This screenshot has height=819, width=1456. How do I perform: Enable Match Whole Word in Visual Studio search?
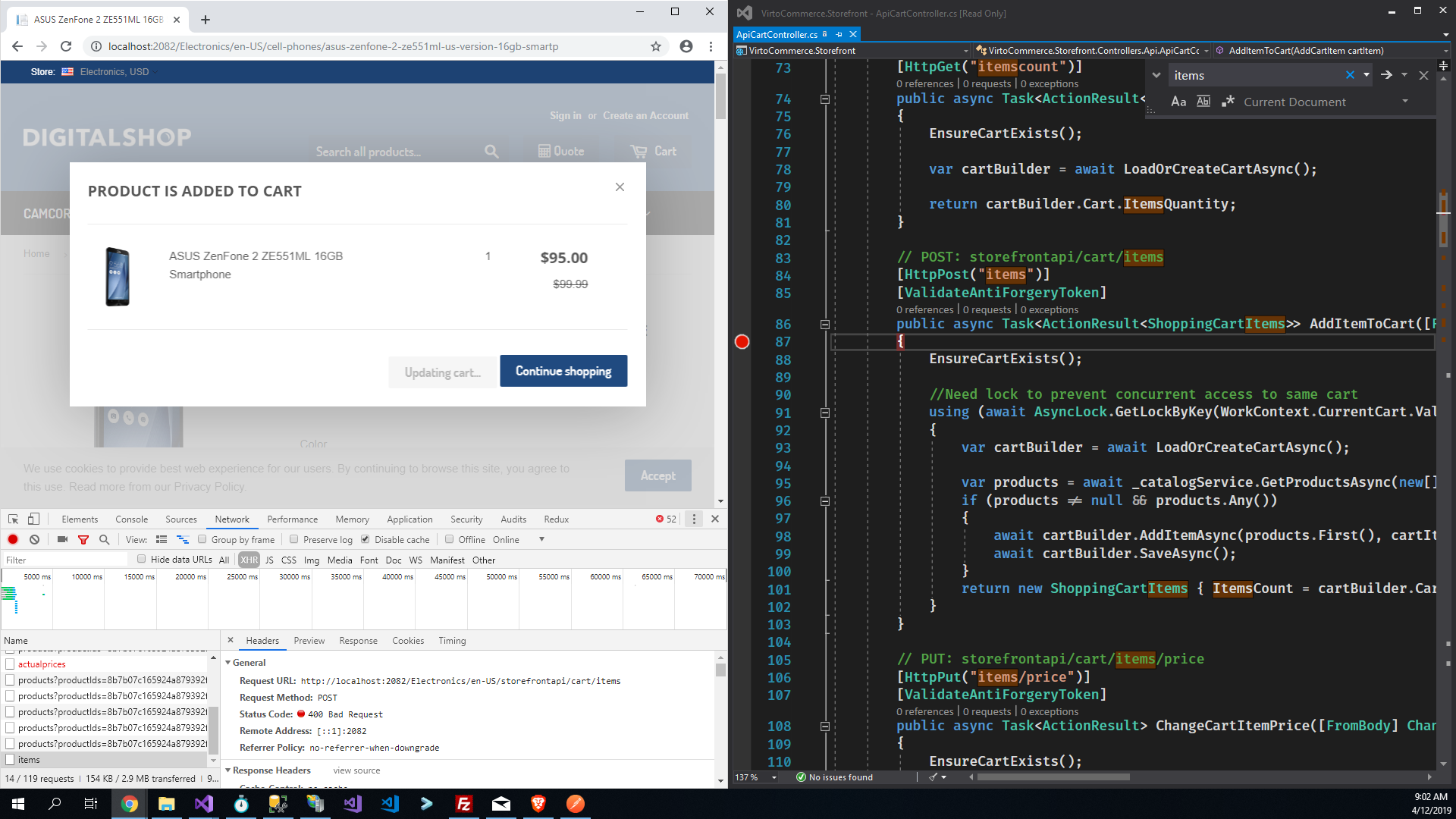[x=1203, y=101]
